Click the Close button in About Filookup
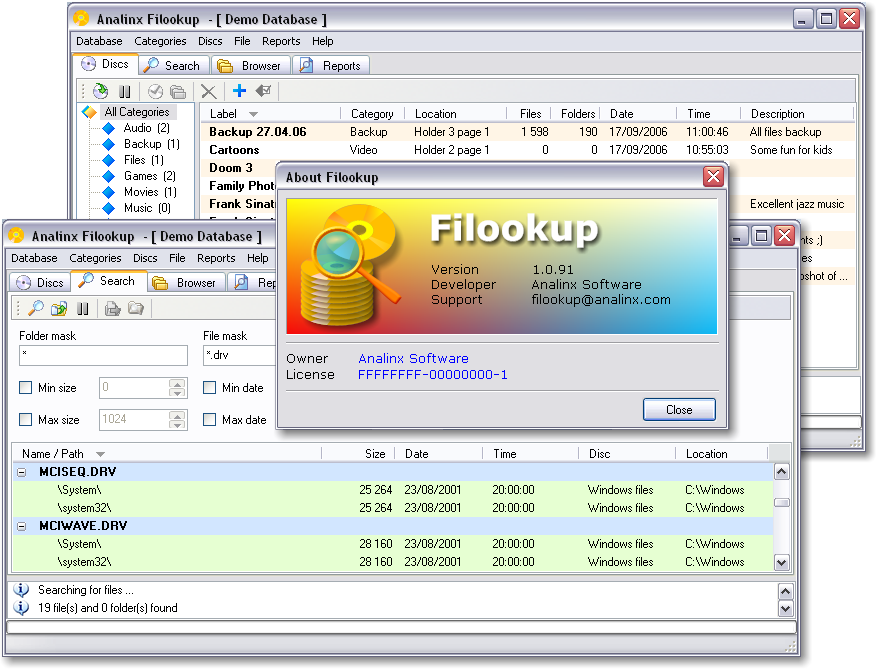 (x=679, y=410)
